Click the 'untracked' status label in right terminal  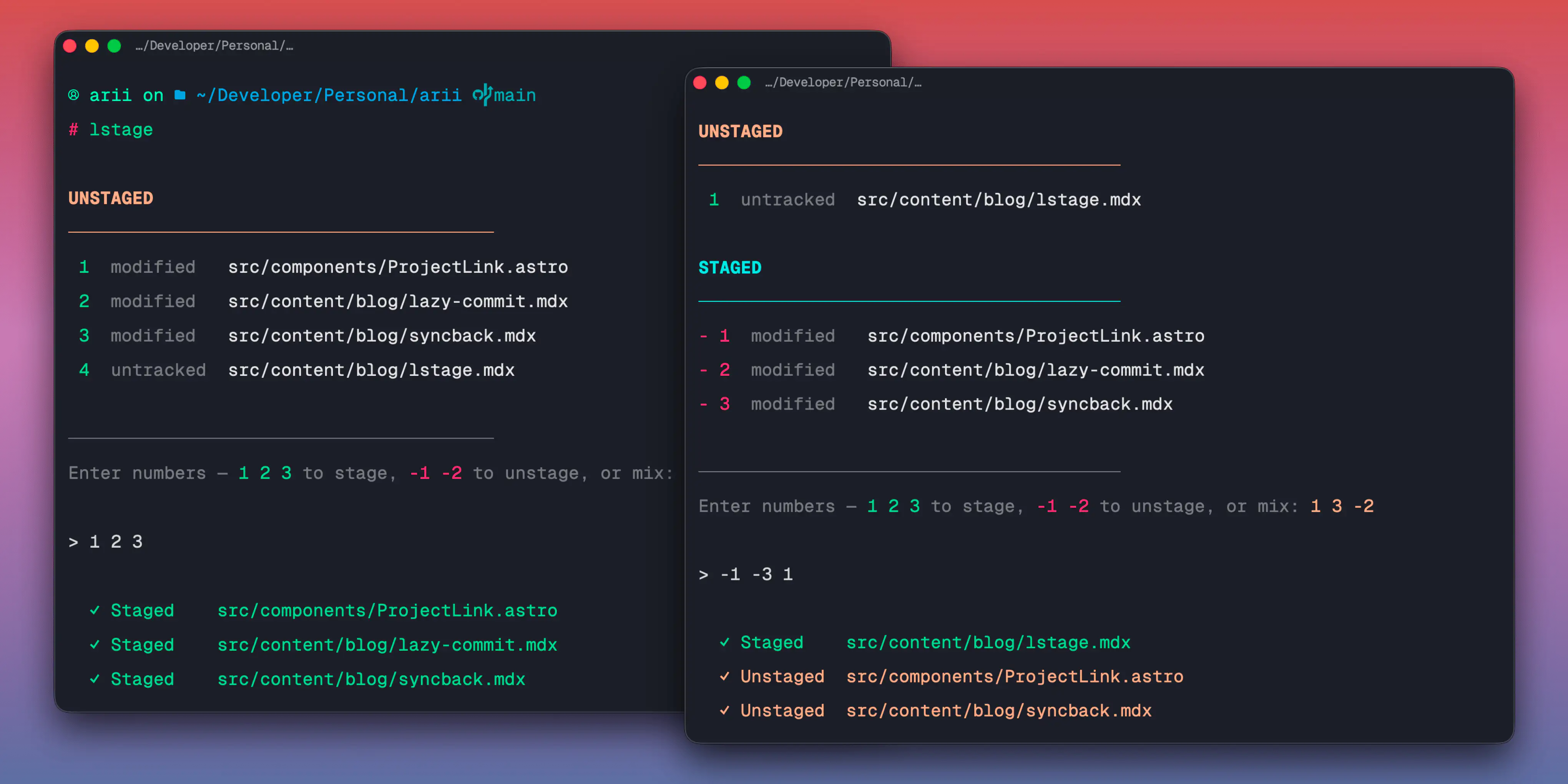pyautogui.click(x=788, y=199)
